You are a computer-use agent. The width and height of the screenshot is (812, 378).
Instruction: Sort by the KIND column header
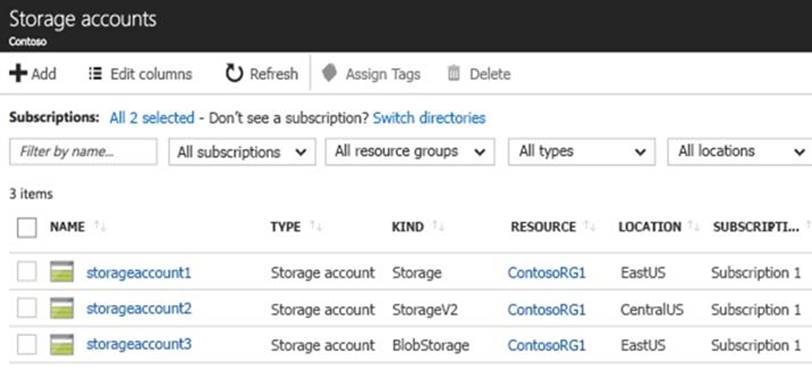pos(408,227)
